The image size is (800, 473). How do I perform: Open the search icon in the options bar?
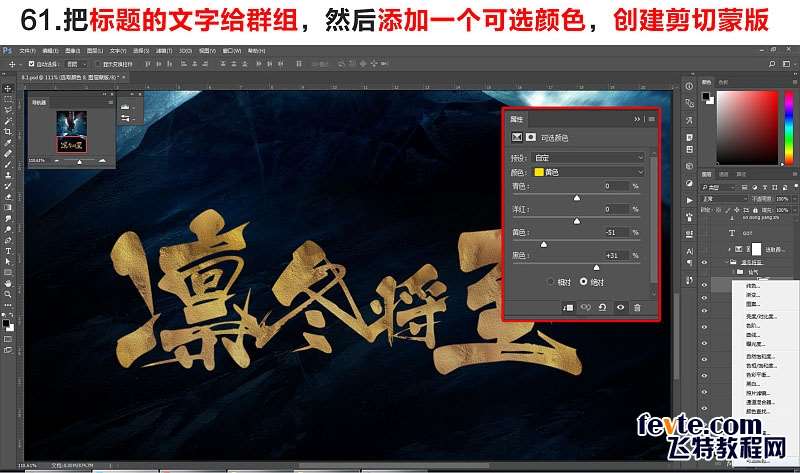(x=772, y=64)
